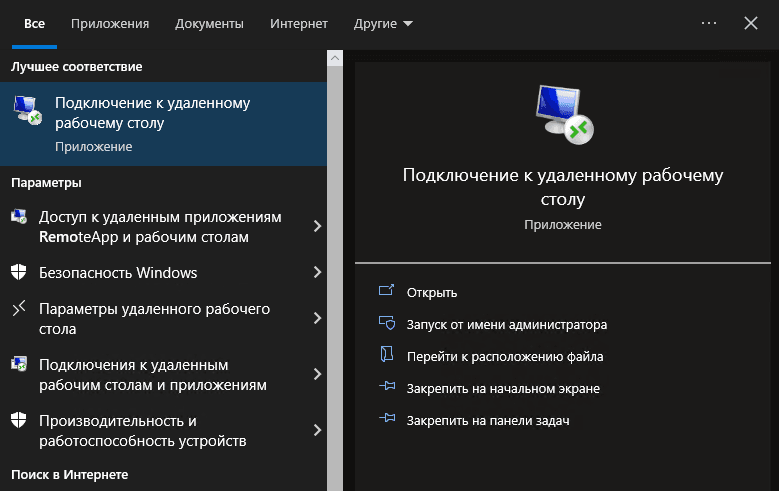The image size is (779, 491).
Task: Click the large Remote Desktop app icon in details pane
Action: point(563,113)
